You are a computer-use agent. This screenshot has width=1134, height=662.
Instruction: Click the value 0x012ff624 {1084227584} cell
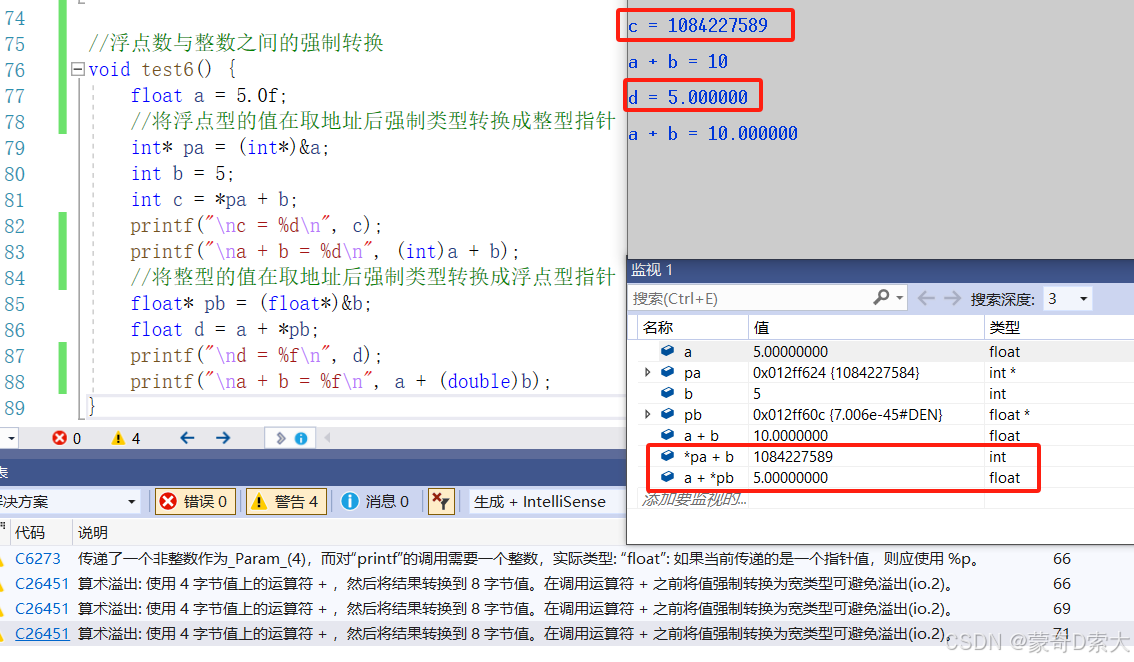pos(836,373)
